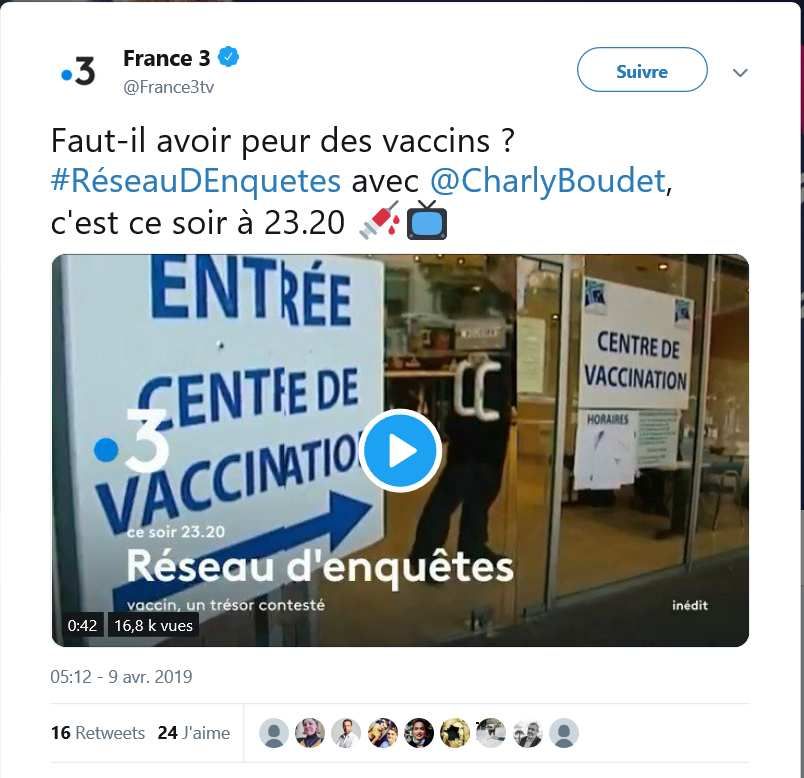Click the Suivre follow button

click(x=642, y=70)
